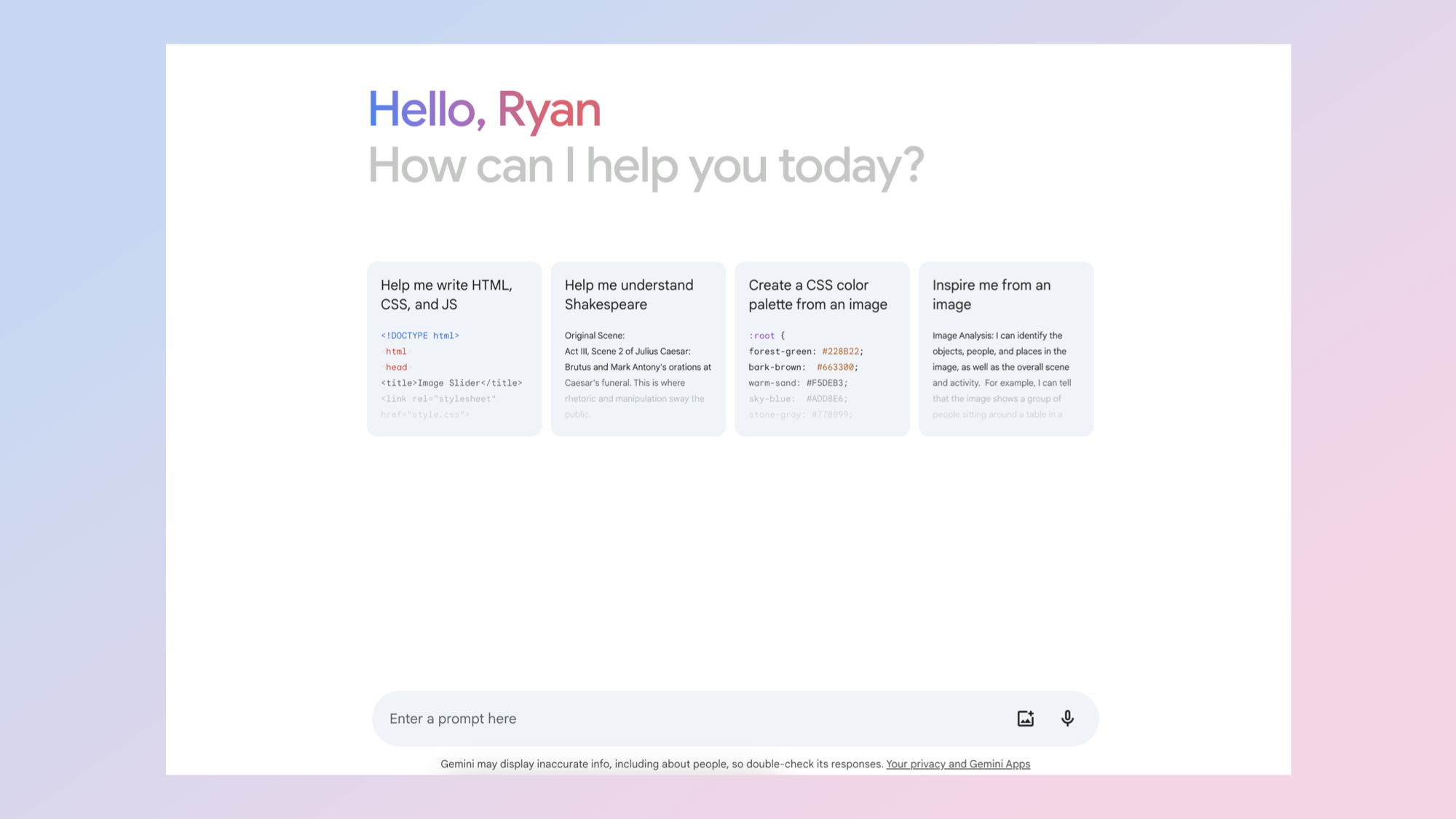
Task: Activate the microphone voice input
Action: [1067, 719]
